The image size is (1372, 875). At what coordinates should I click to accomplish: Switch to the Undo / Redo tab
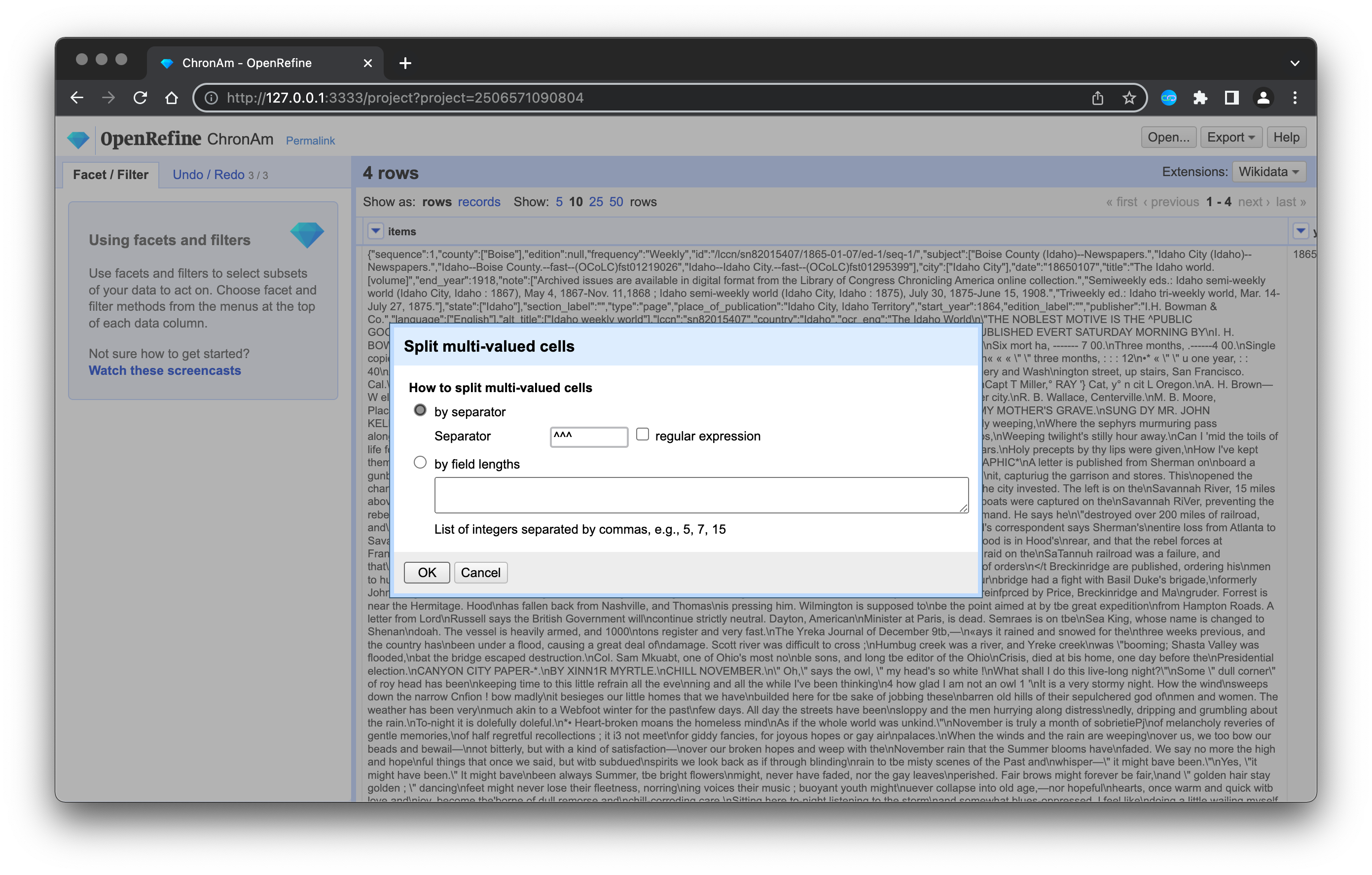pos(209,174)
